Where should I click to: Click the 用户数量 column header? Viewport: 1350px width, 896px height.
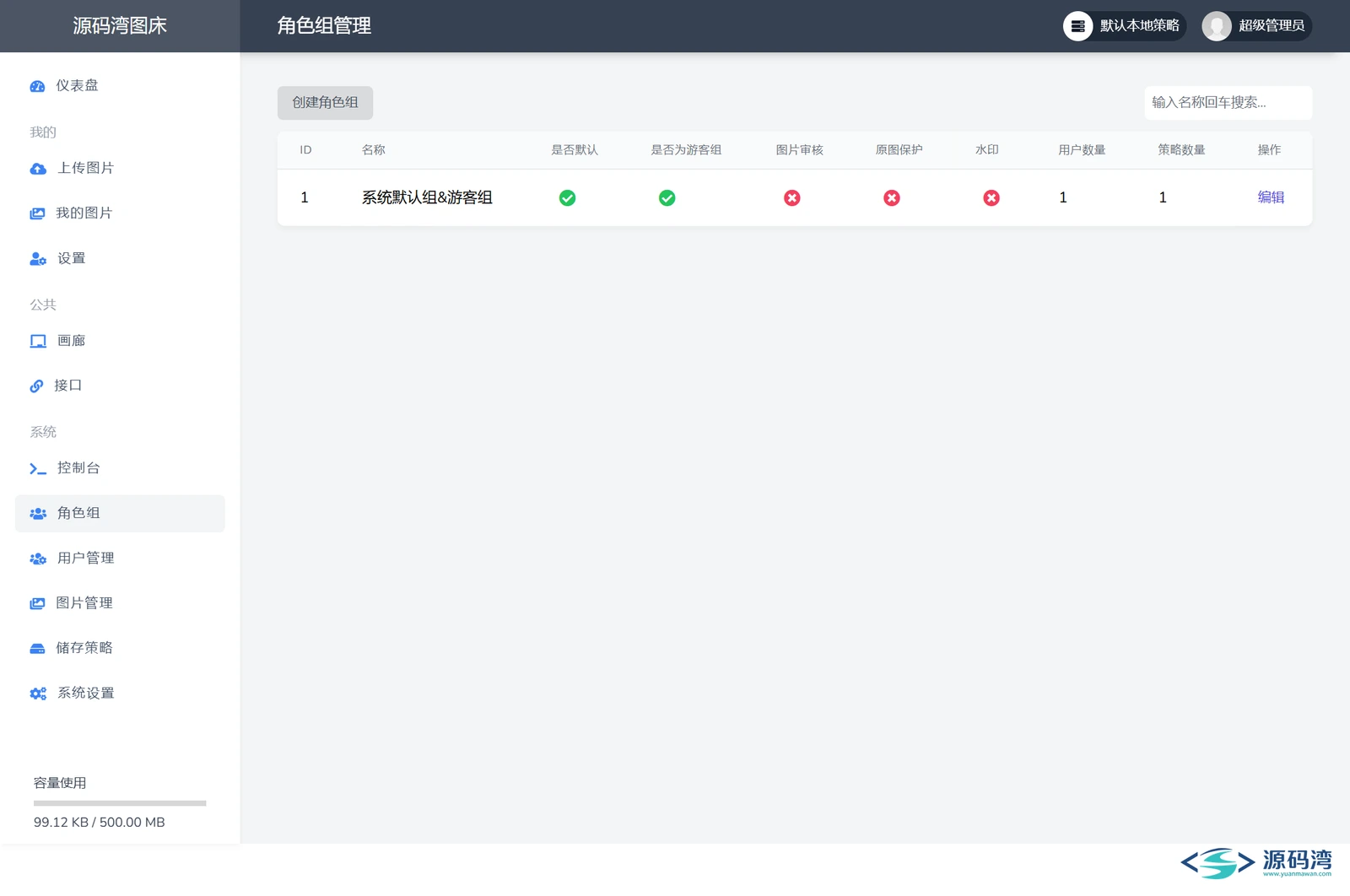(x=1083, y=150)
